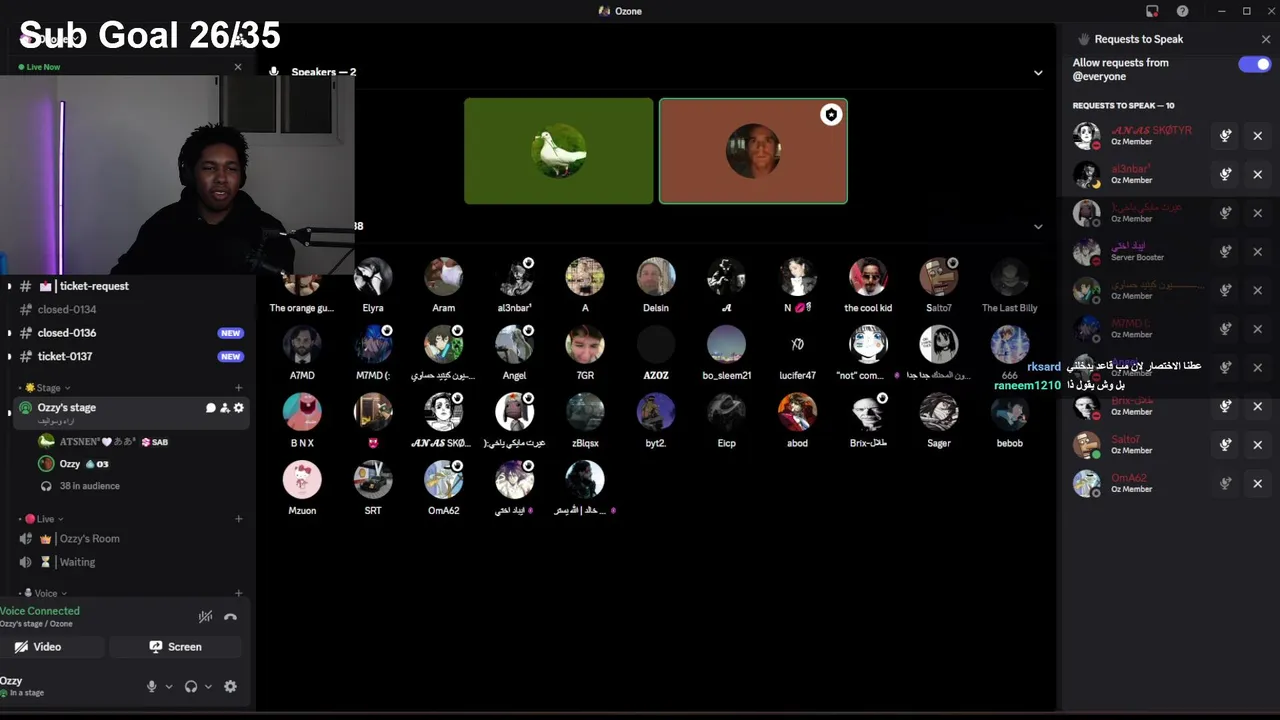The image size is (1280, 720).
Task: Open output device dropdown next to headphones
Action: (208, 686)
